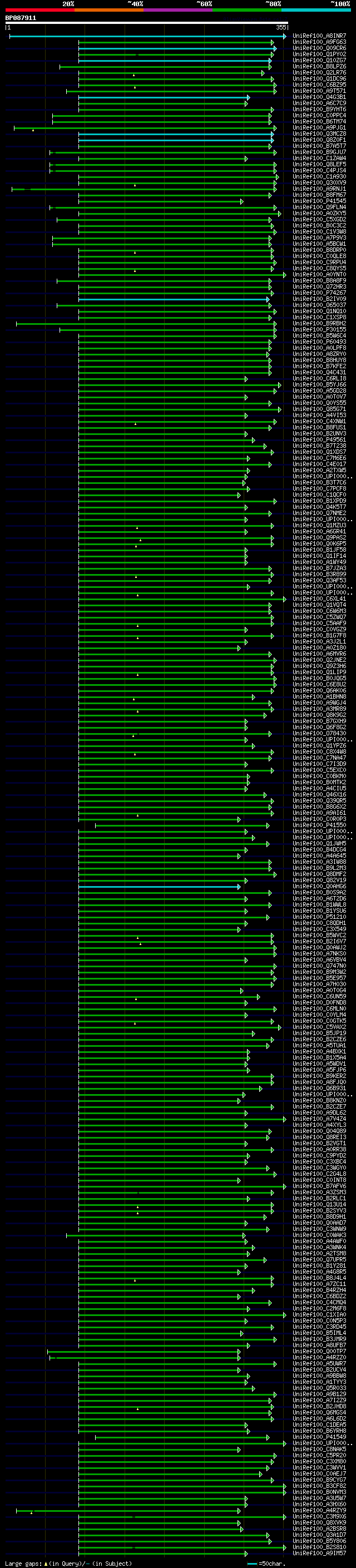The height and width of the screenshot is (1568, 356).
Task: Choose the UniRef100_A1BHN8 hit
Action: (319, 696)
